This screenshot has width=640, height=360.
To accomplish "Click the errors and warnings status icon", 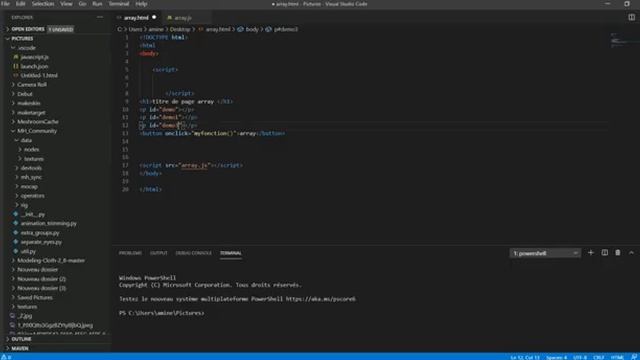I will pyautogui.click(x=6, y=357).
